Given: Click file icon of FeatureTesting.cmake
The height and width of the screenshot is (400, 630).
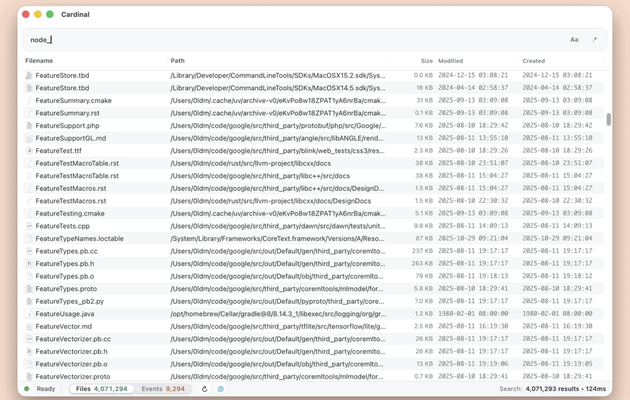Looking at the screenshot, I should [x=29, y=213].
